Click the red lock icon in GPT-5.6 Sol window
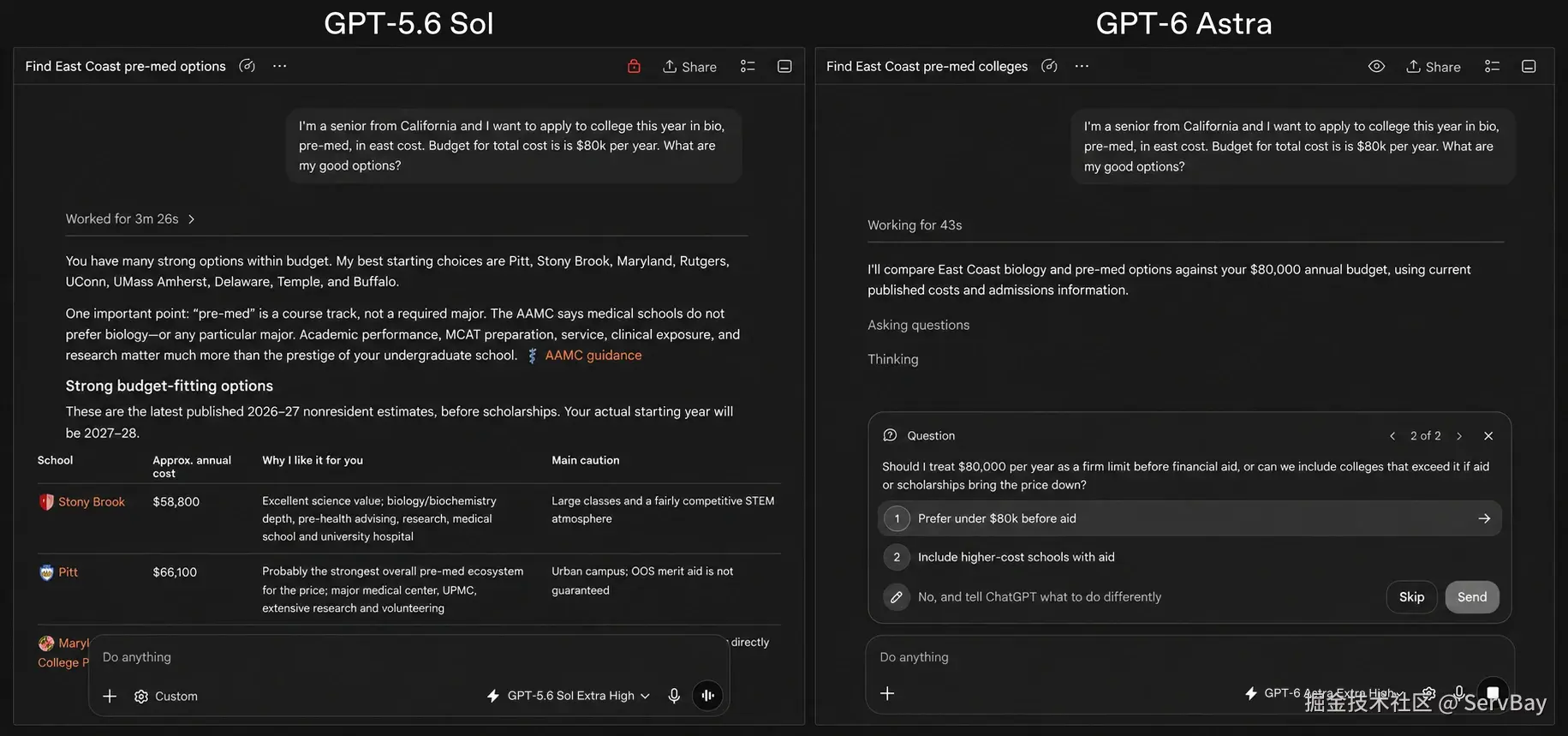Image resolution: width=1568 pixels, height=736 pixels. (634, 66)
